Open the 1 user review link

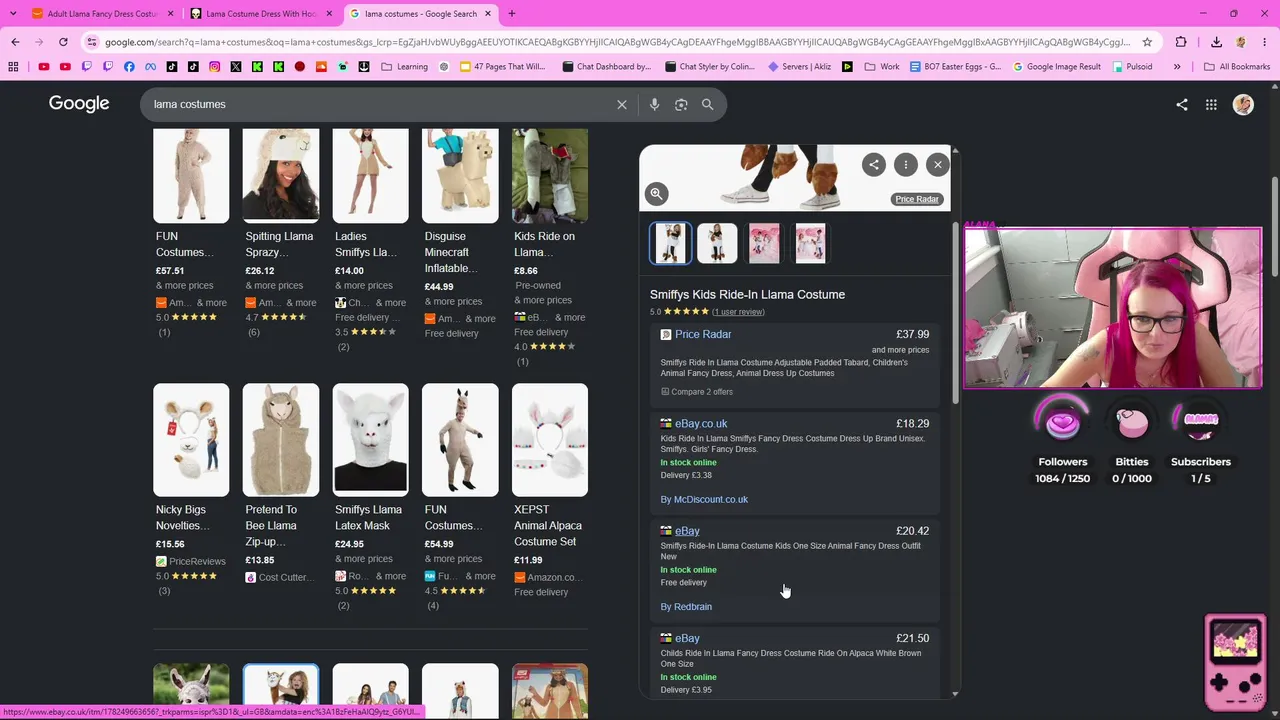click(738, 312)
